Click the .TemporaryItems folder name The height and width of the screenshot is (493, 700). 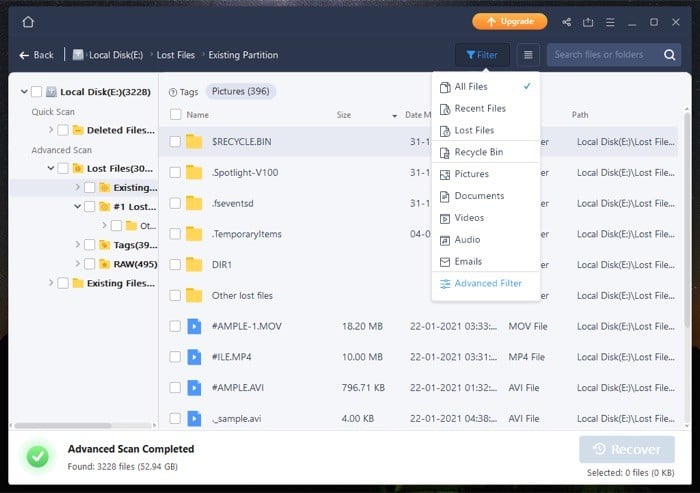click(246, 234)
